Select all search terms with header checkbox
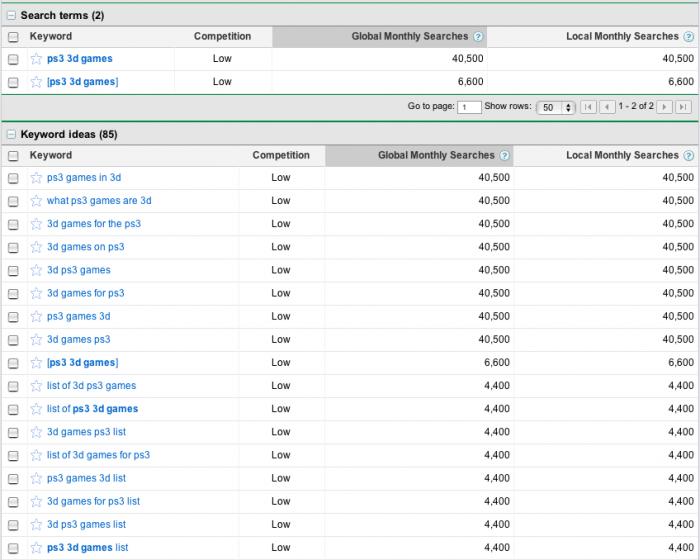 click(x=13, y=37)
